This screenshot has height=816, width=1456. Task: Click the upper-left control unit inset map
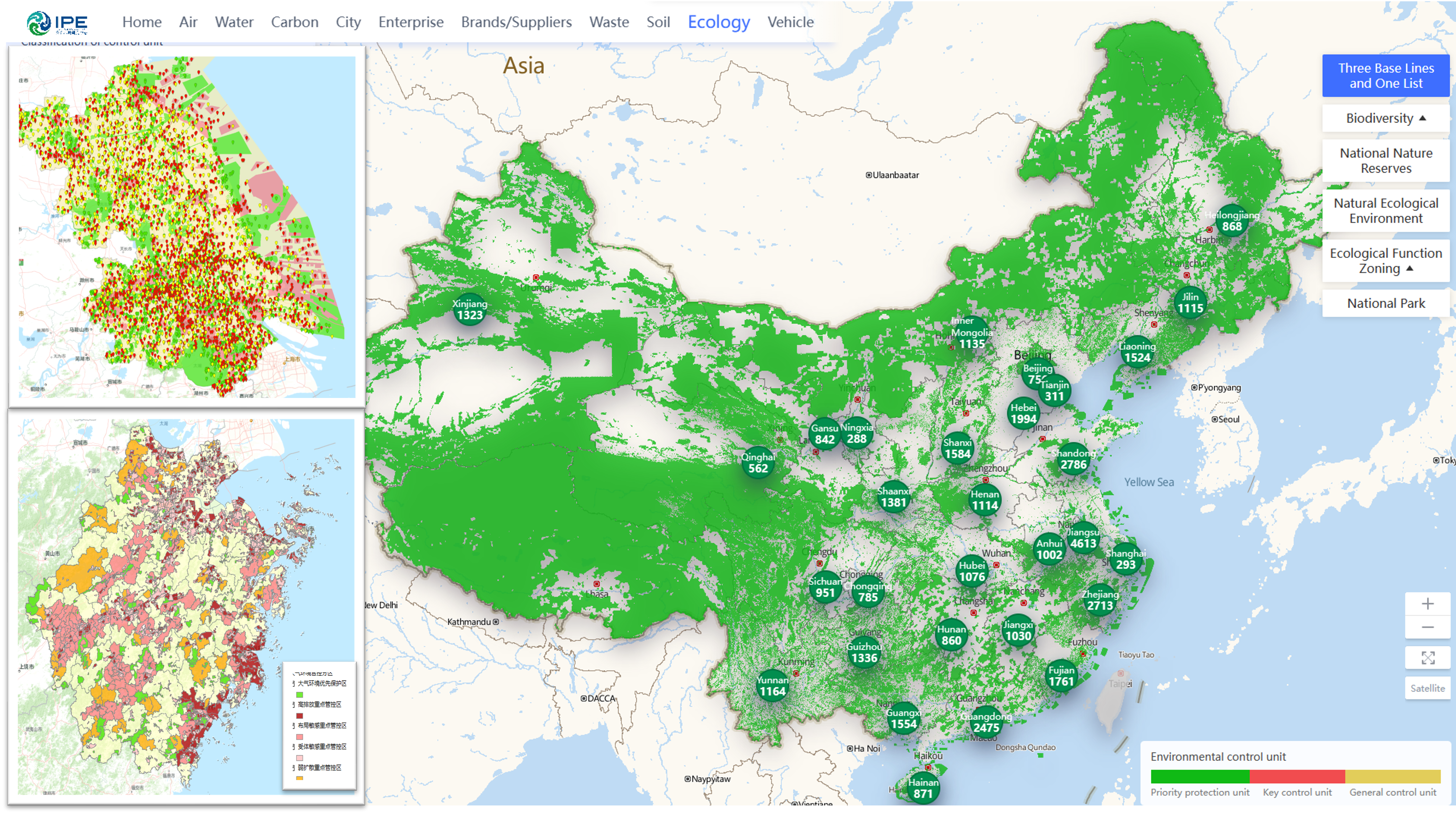click(x=187, y=226)
